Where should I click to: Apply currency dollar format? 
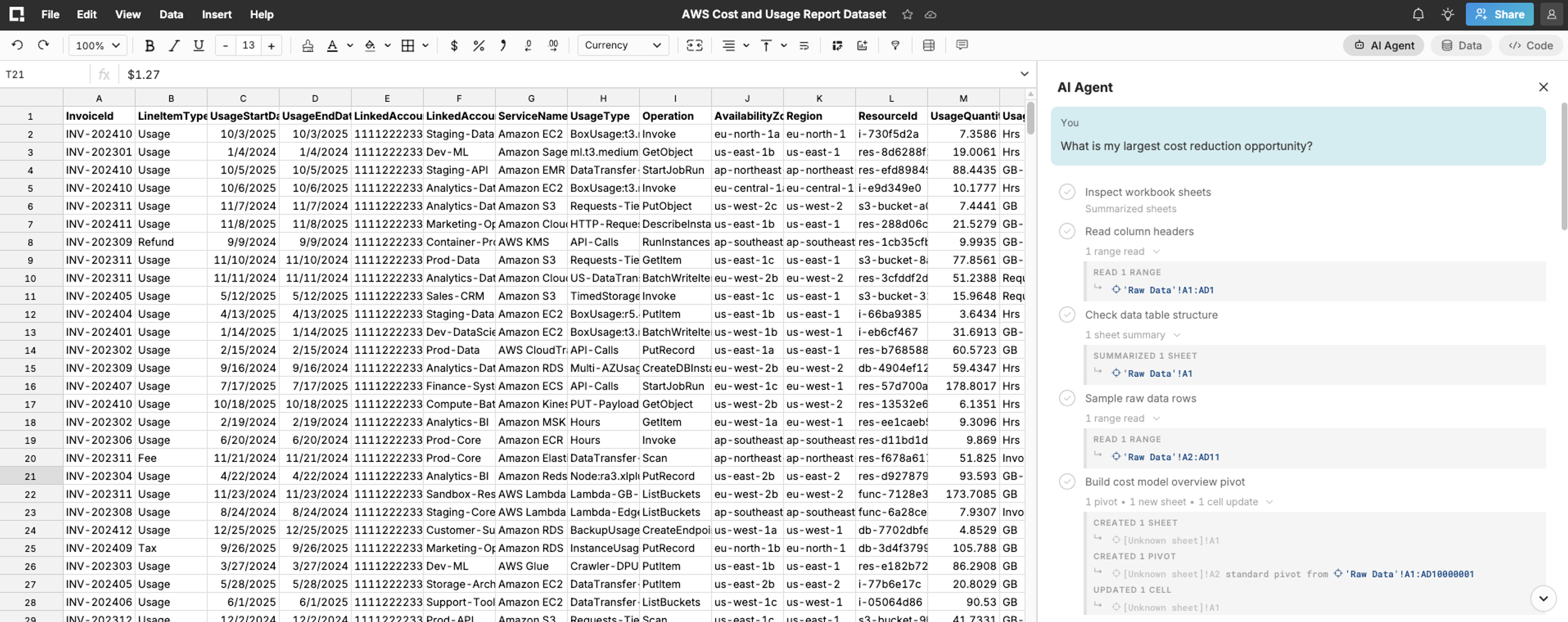point(454,45)
